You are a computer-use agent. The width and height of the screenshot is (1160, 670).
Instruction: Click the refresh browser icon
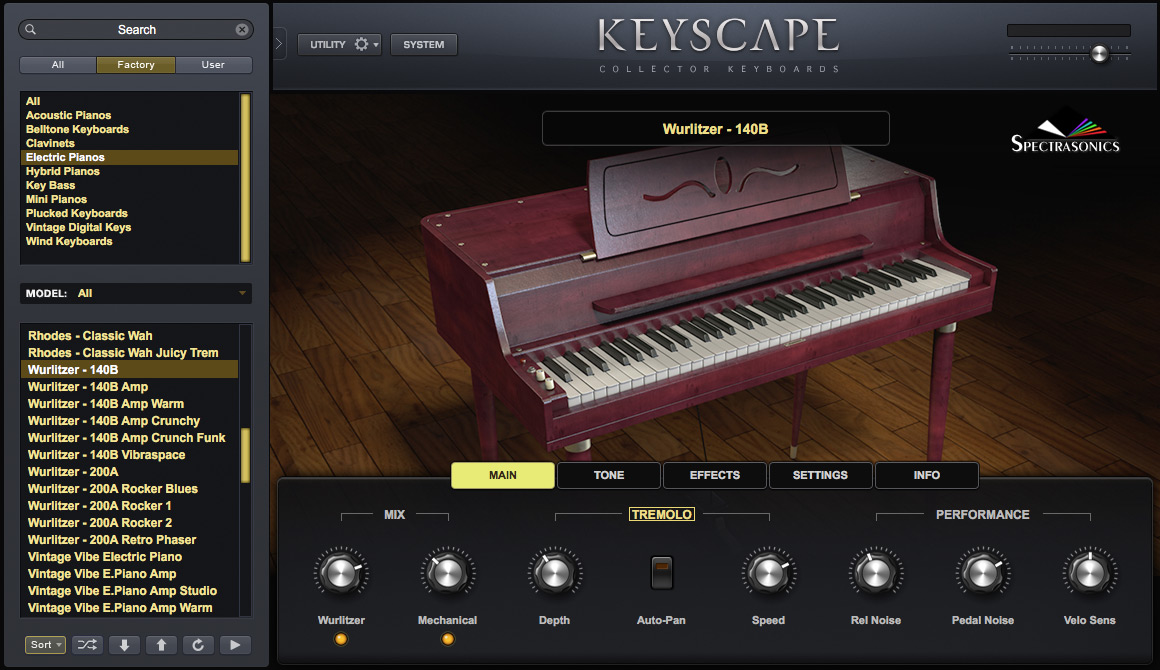tap(198, 645)
